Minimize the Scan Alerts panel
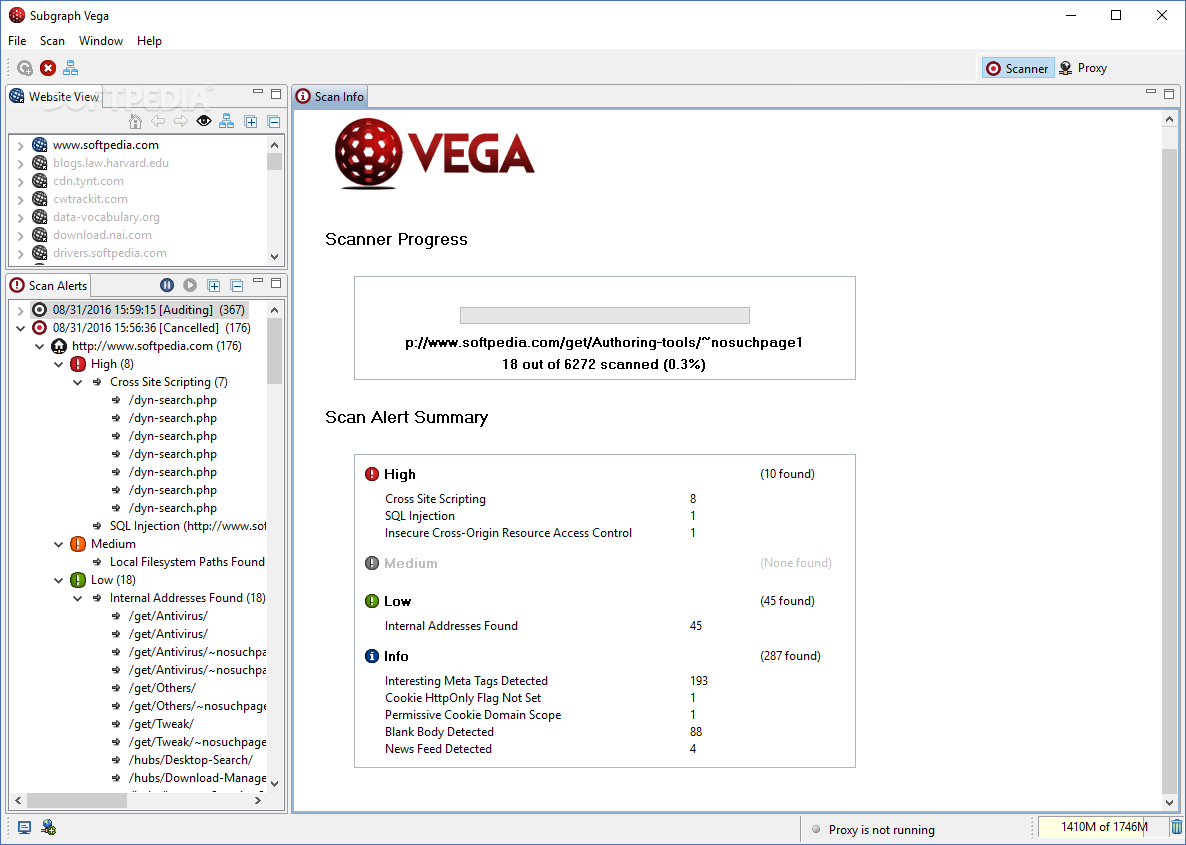This screenshot has width=1186, height=845. (x=258, y=281)
